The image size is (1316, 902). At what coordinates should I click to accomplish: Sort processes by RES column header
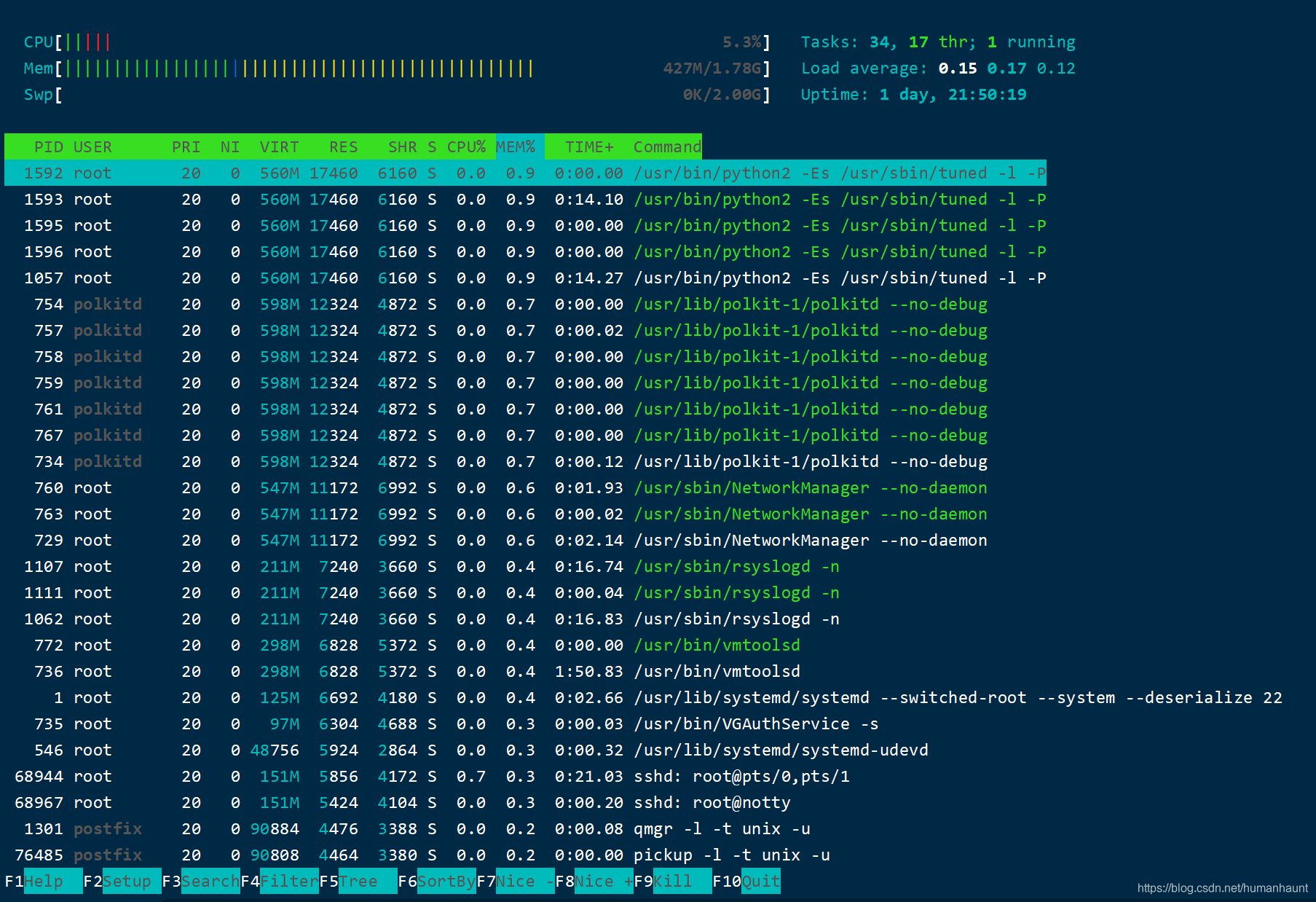point(343,147)
